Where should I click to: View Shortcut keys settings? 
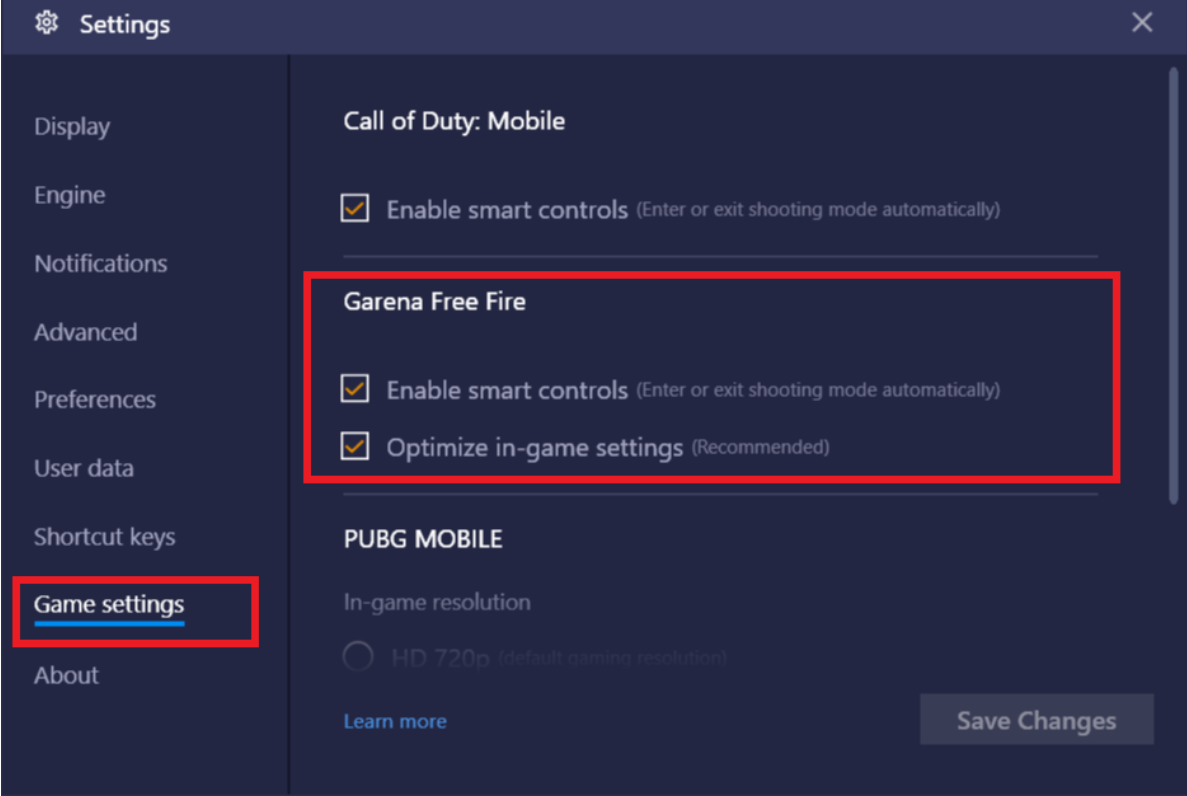coord(104,537)
